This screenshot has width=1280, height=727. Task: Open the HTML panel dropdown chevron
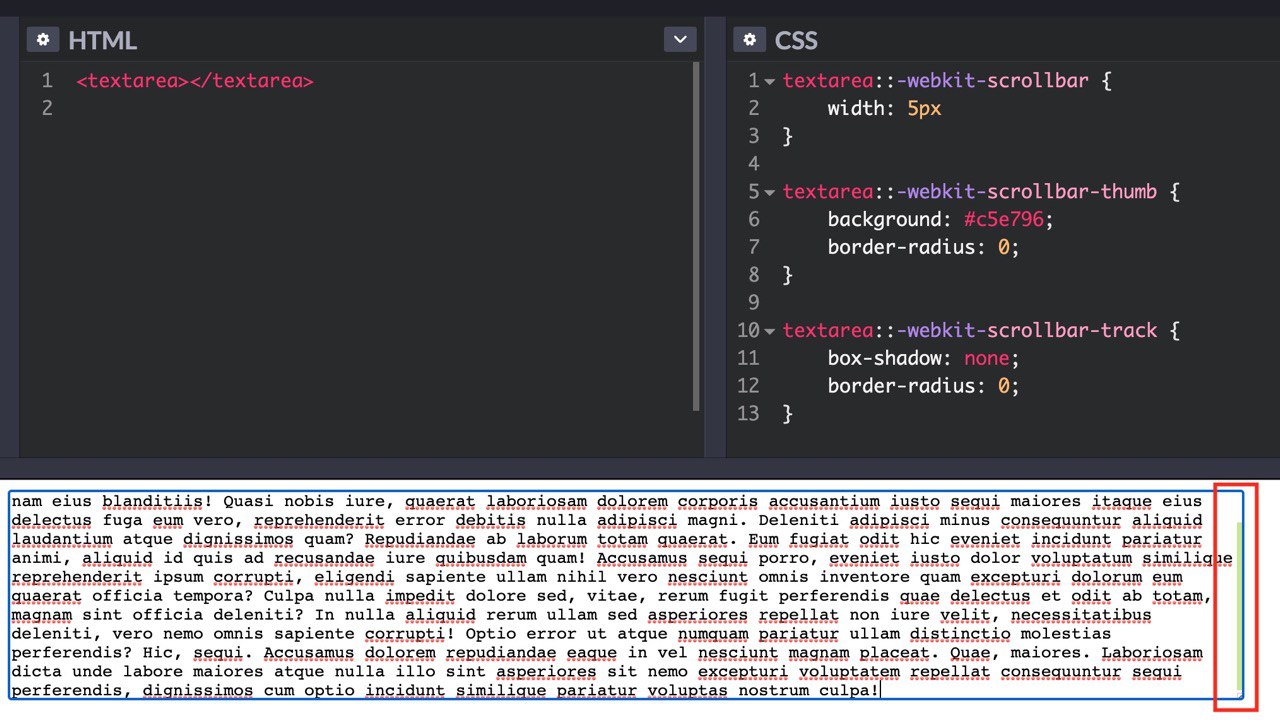coord(680,40)
